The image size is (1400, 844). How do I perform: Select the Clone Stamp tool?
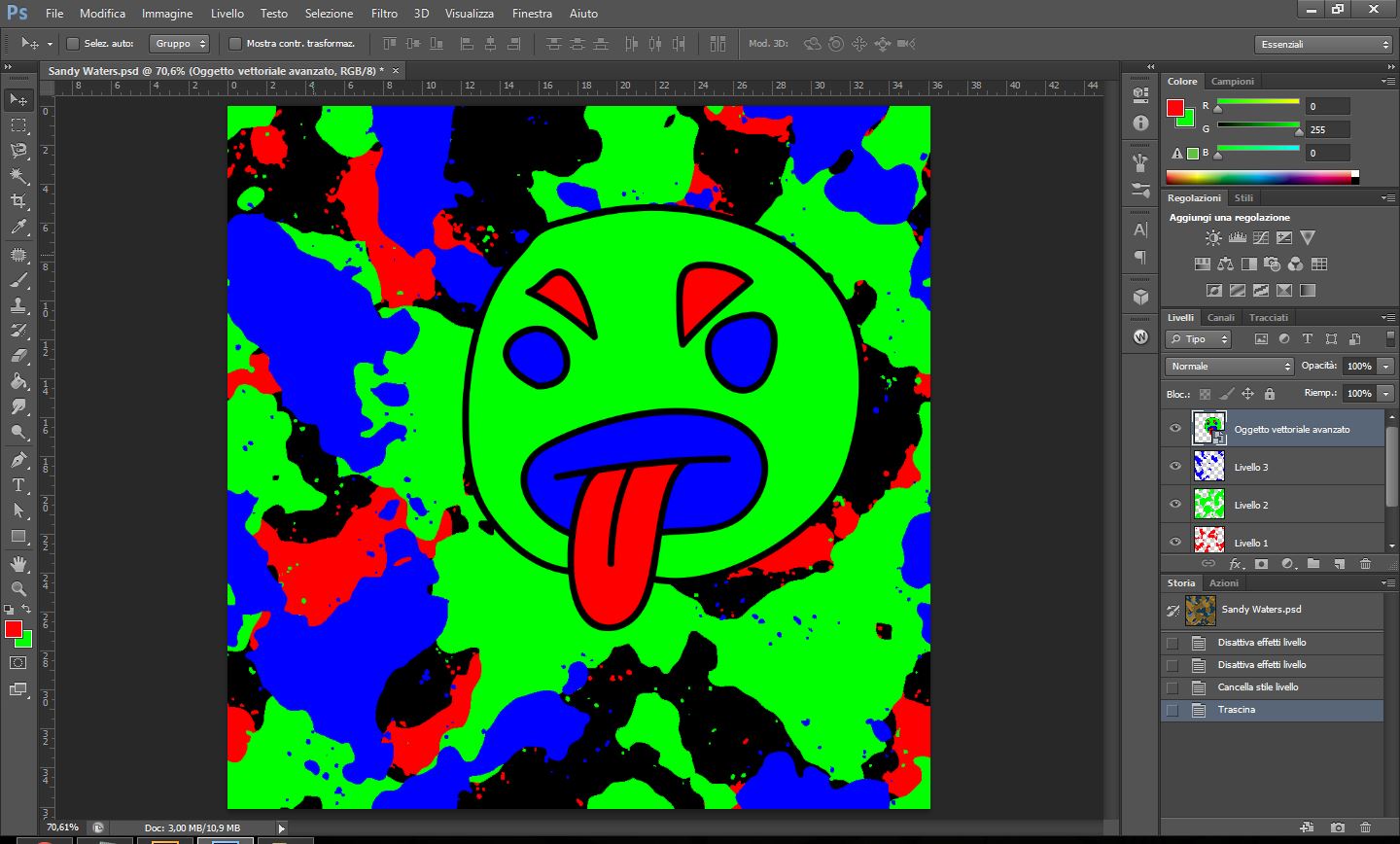pos(18,305)
